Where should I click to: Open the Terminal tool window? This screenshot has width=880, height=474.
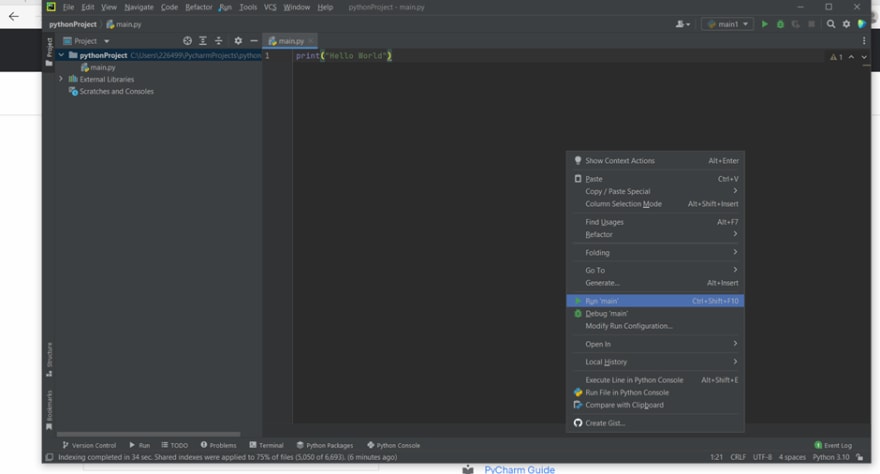point(267,445)
